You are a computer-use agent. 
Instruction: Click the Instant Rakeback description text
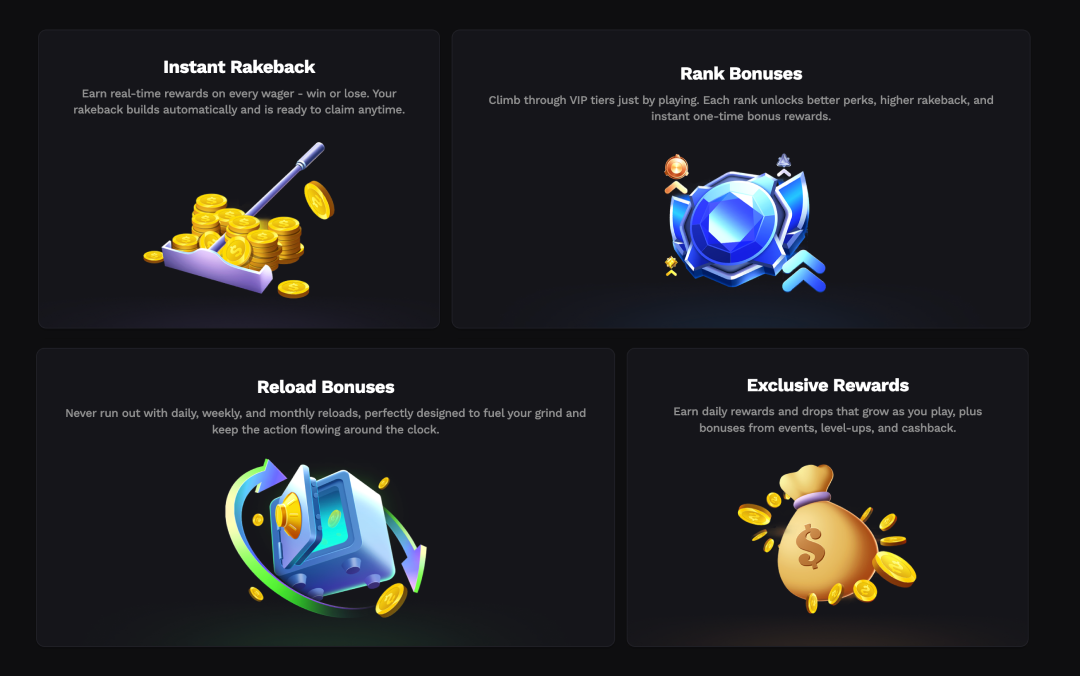pyautogui.click(x=239, y=101)
